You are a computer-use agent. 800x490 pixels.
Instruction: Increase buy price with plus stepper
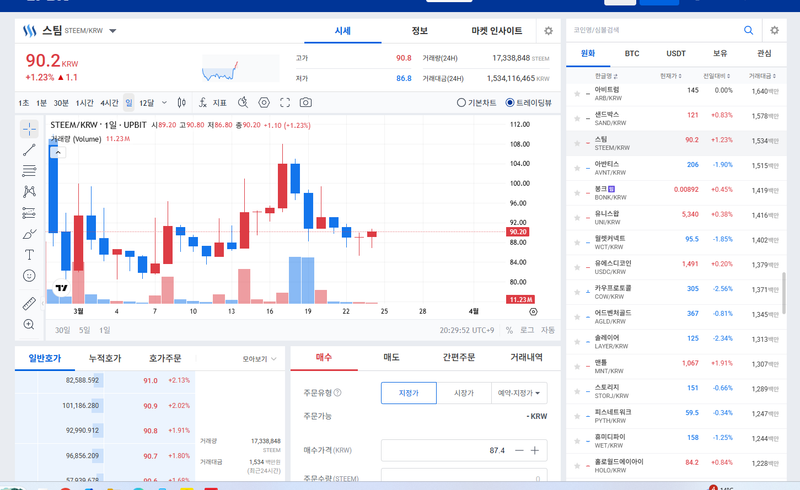click(x=535, y=450)
